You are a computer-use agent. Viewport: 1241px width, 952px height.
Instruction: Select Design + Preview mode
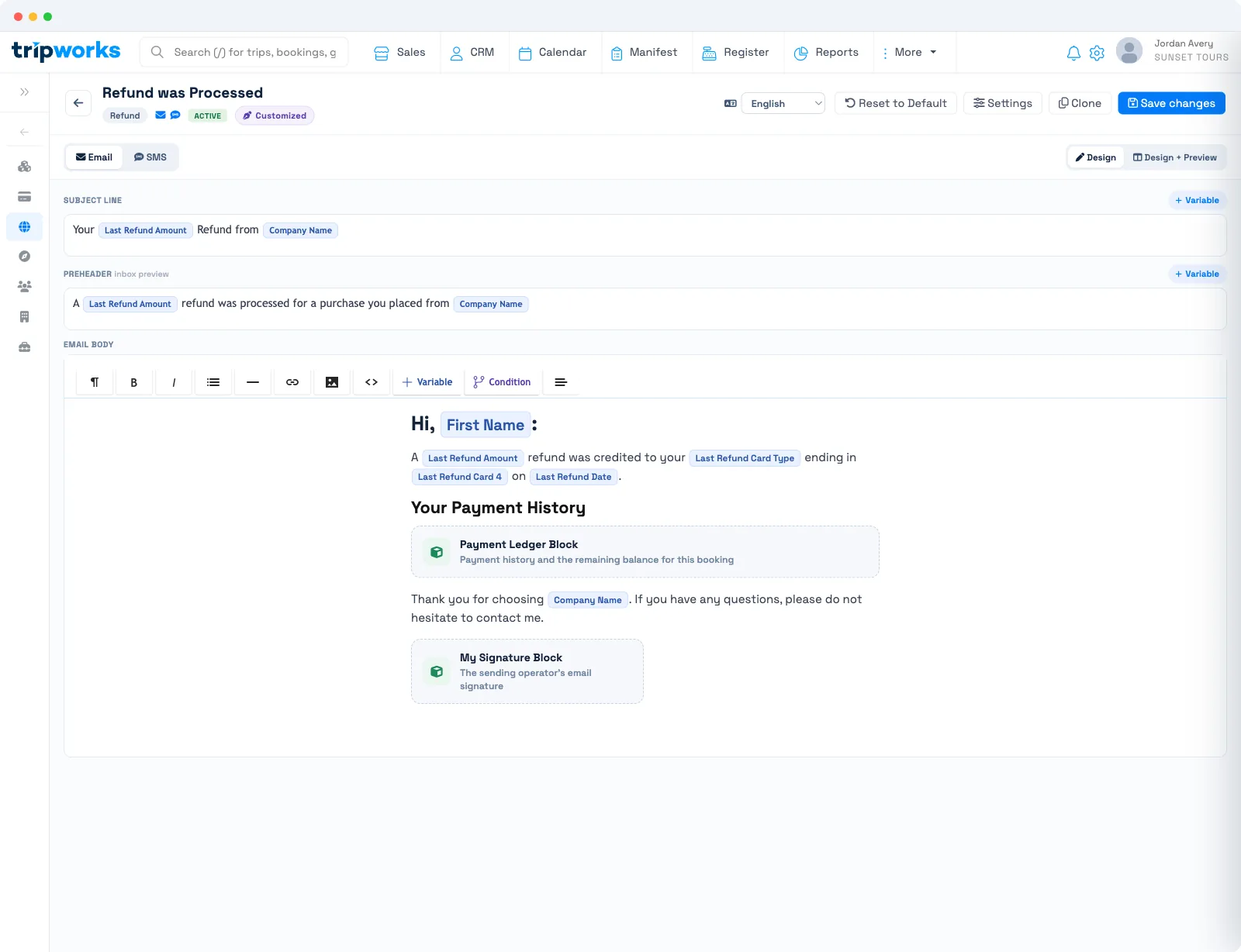[x=1174, y=157]
